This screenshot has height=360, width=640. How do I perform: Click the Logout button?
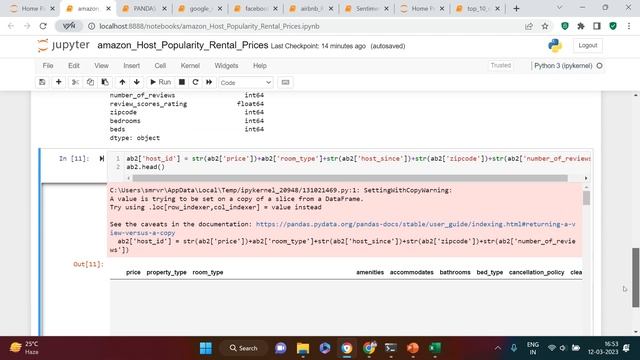(x=587, y=45)
